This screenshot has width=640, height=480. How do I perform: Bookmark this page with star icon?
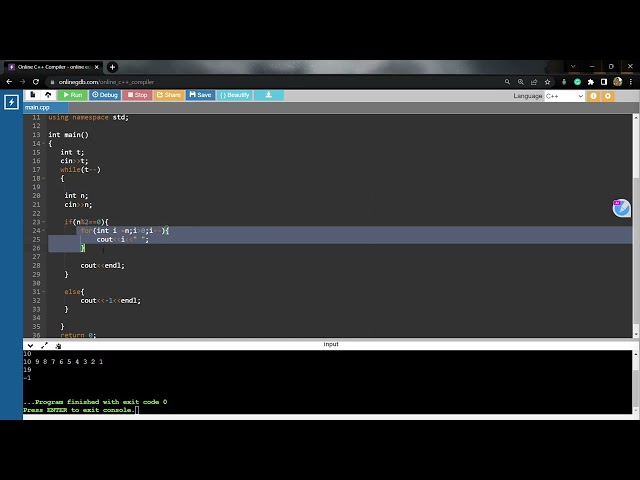pos(547,82)
